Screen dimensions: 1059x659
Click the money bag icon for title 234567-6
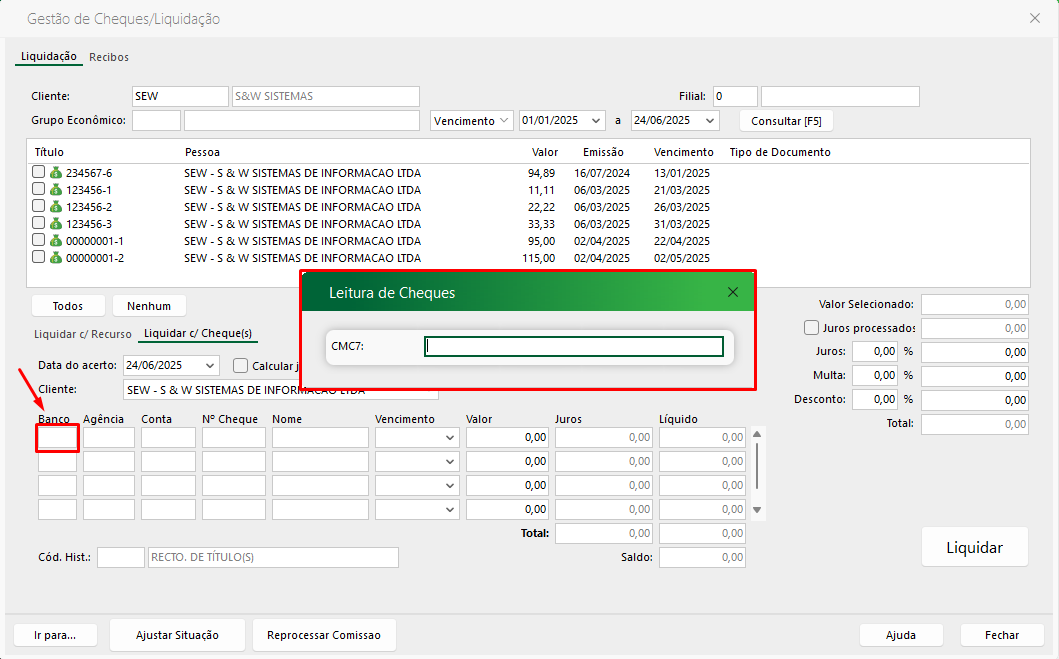(x=56, y=173)
